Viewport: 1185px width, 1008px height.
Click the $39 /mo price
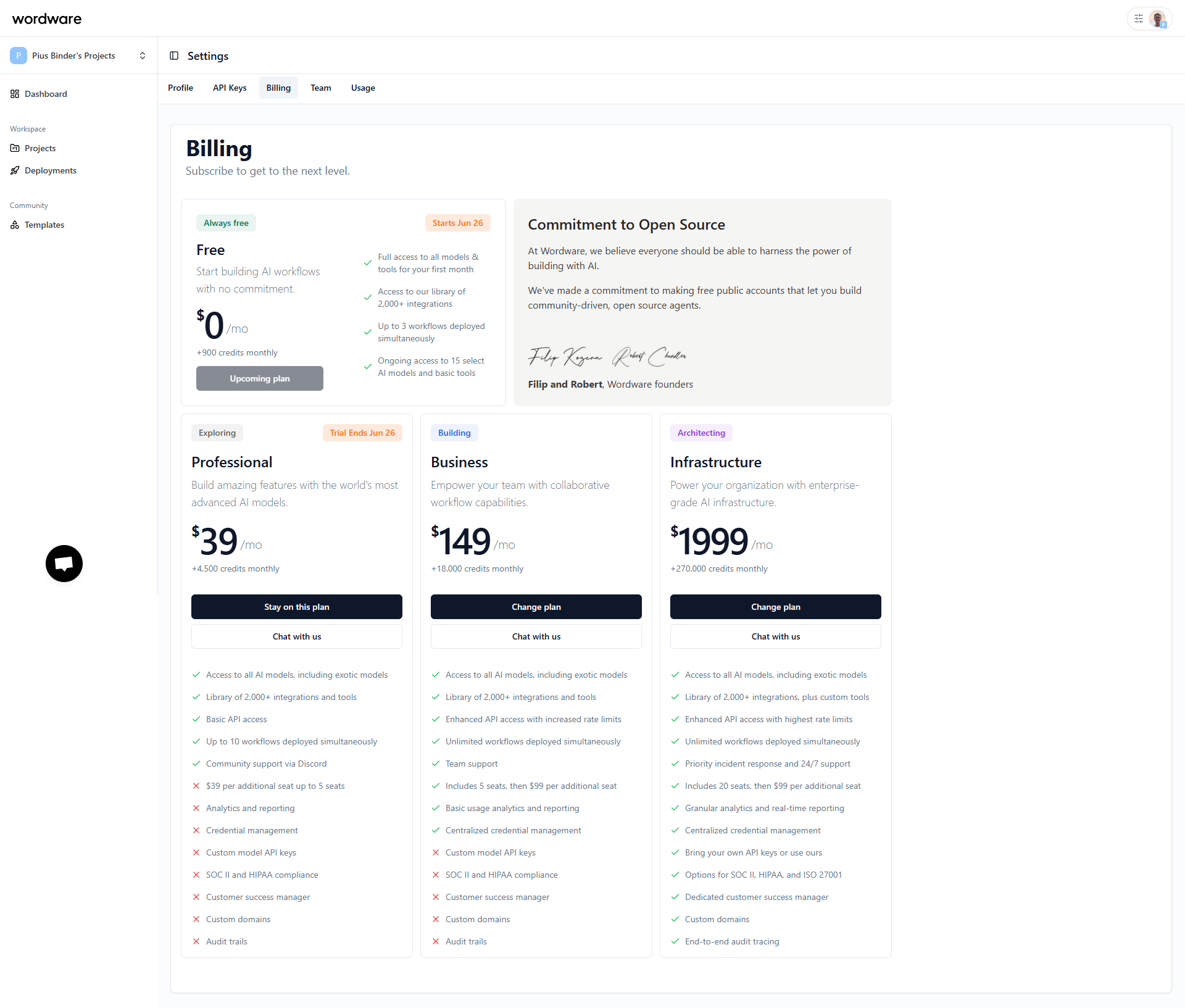point(227,541)
